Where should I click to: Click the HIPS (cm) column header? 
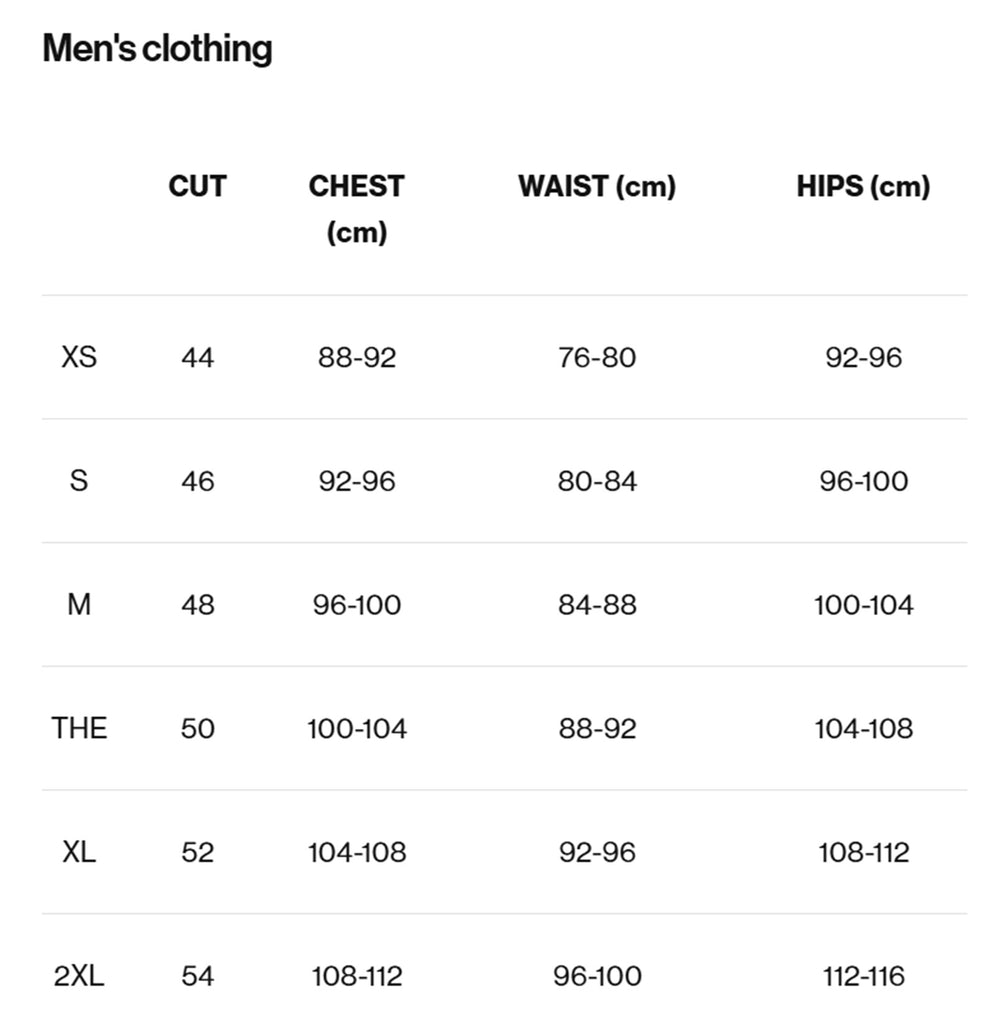click(x=863, y=186)
